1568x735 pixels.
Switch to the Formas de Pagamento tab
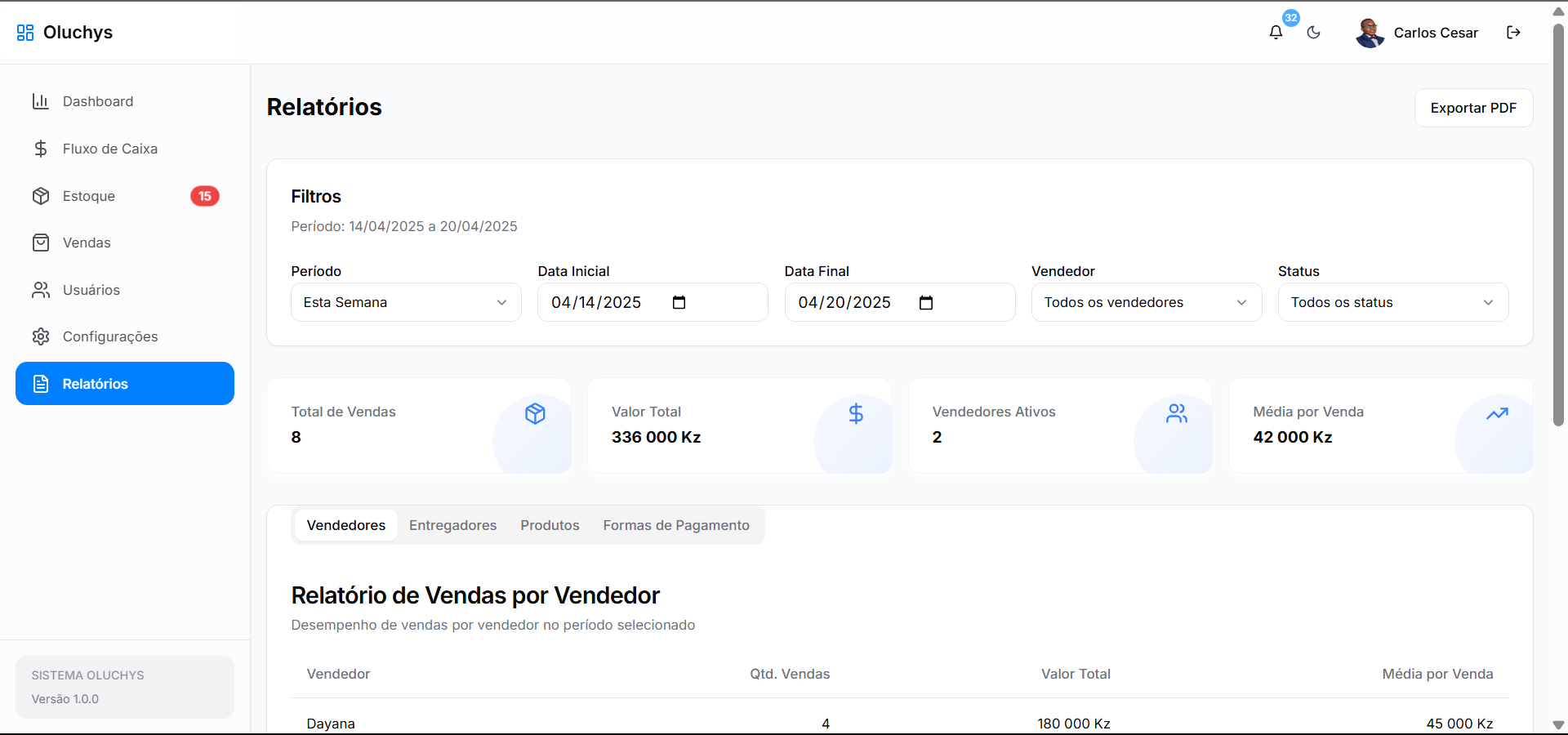675,525
